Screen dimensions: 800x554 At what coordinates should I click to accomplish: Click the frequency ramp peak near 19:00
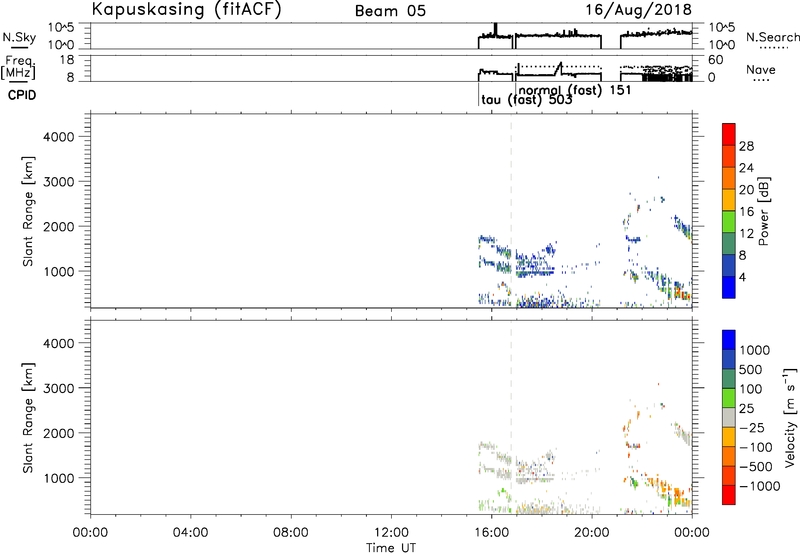click(x=560, y=65)
